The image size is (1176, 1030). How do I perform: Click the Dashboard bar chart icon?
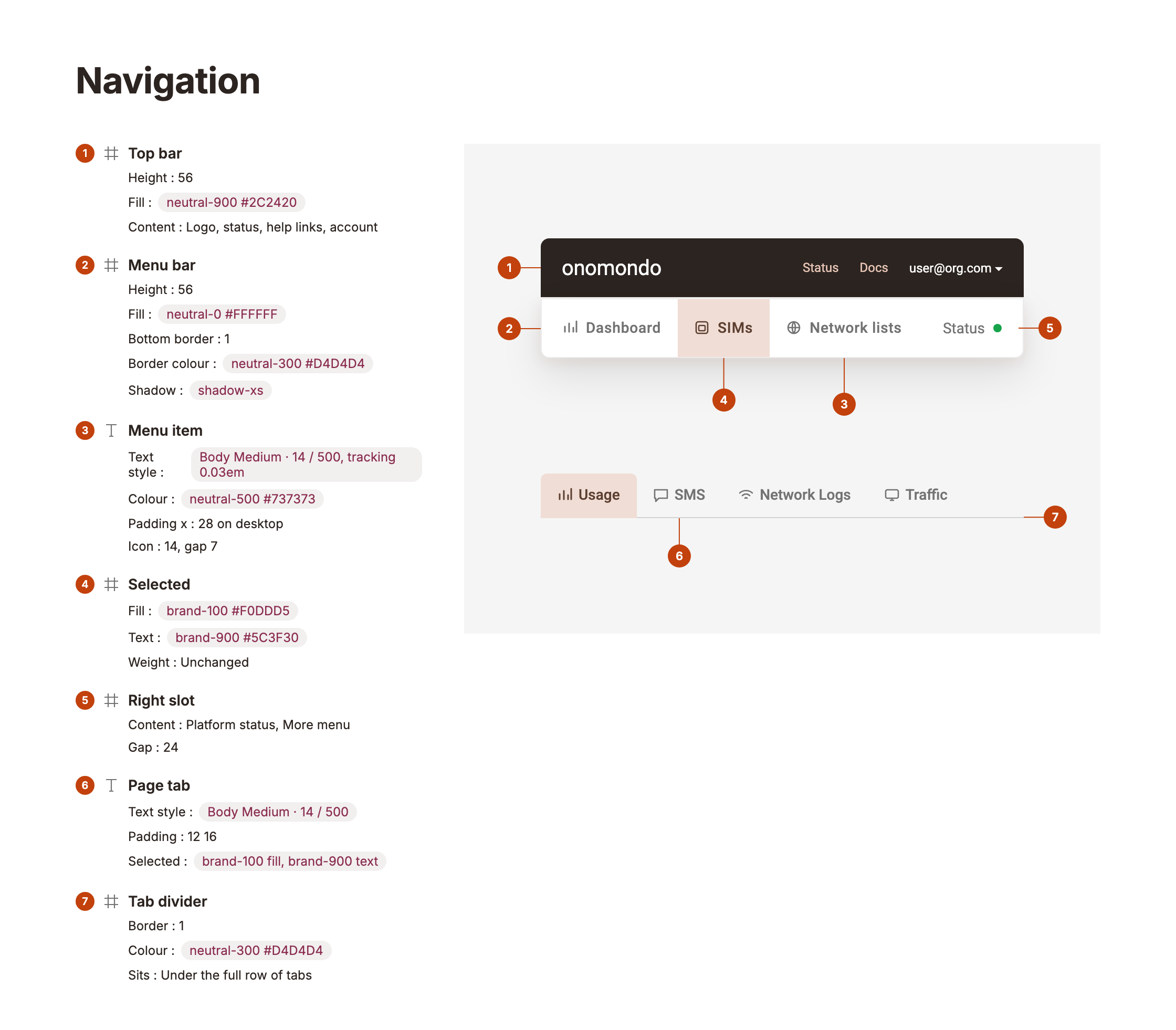(x=570, y=328)
